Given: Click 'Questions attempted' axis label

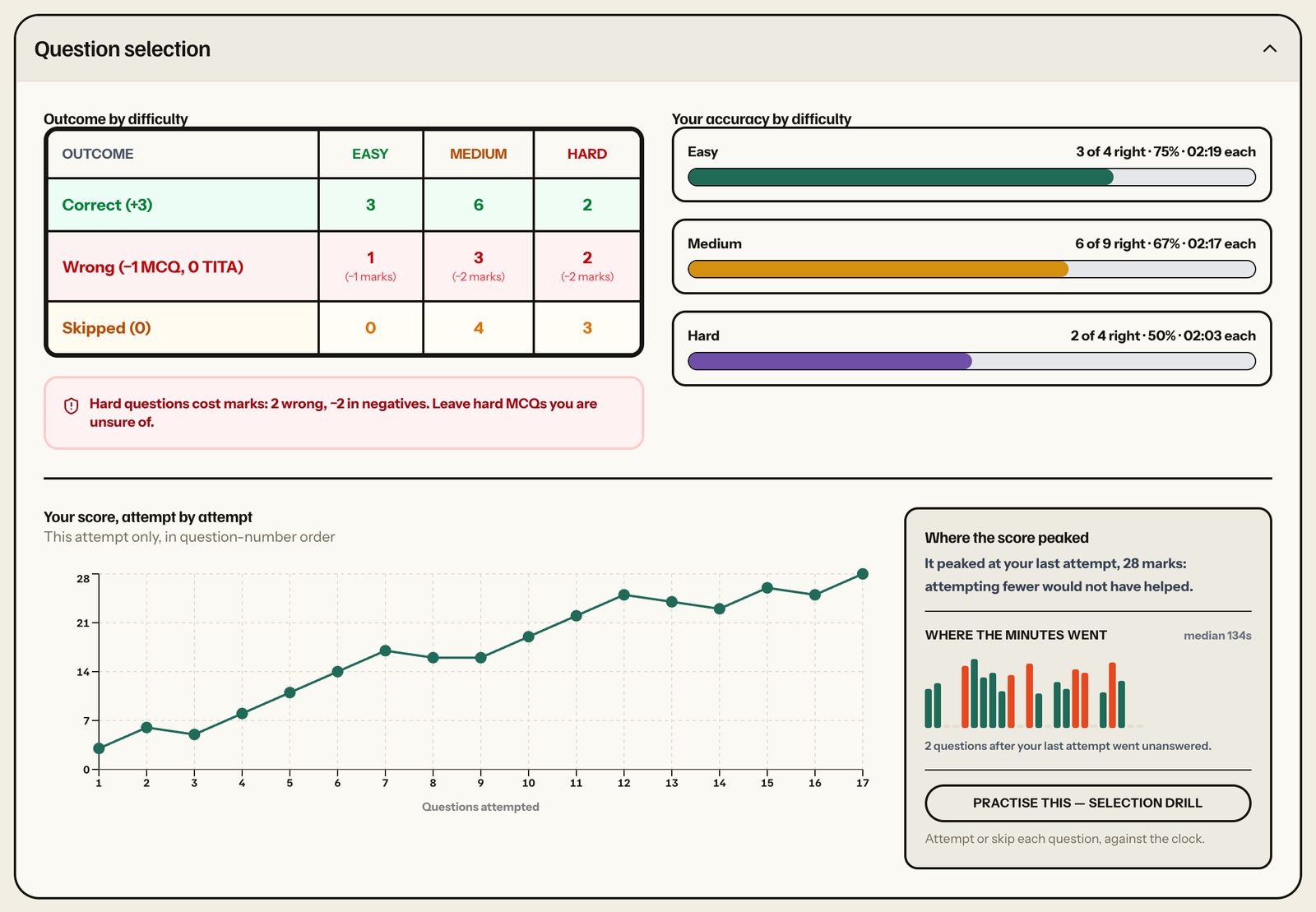Looking at the screenshot, I should click(480, 807).
